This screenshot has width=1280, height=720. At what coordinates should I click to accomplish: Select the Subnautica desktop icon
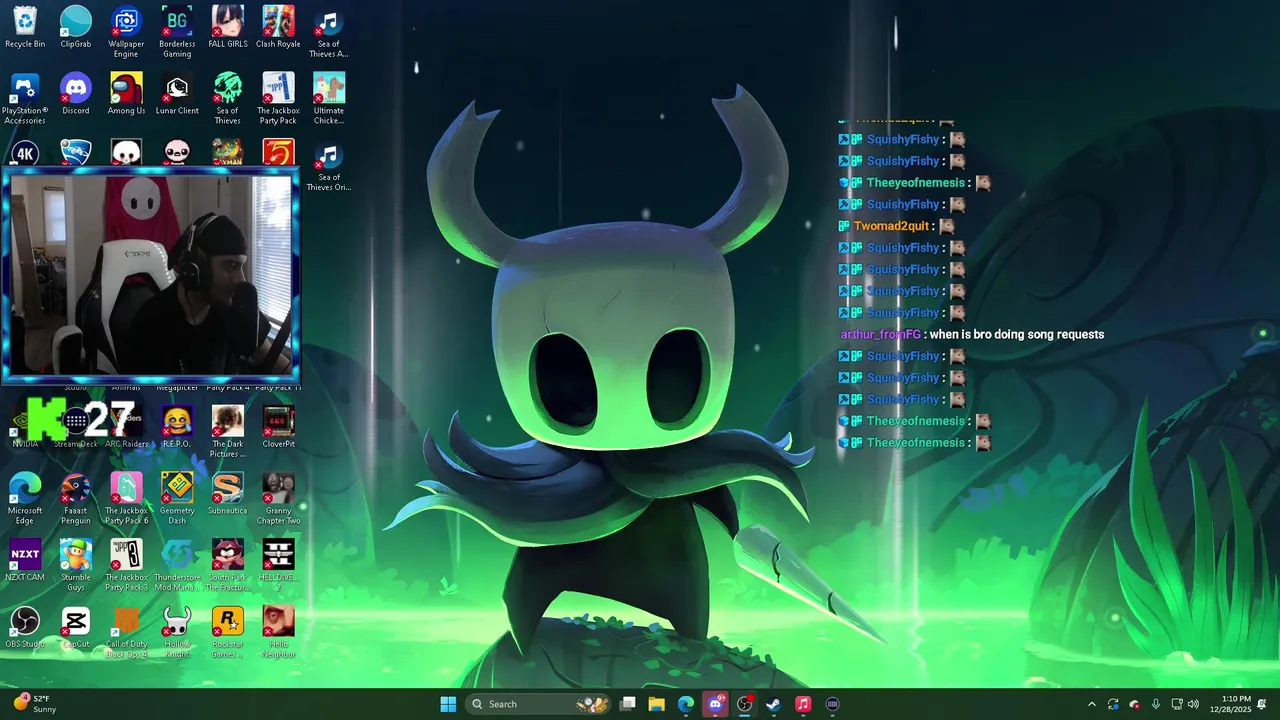click(228, 494)
